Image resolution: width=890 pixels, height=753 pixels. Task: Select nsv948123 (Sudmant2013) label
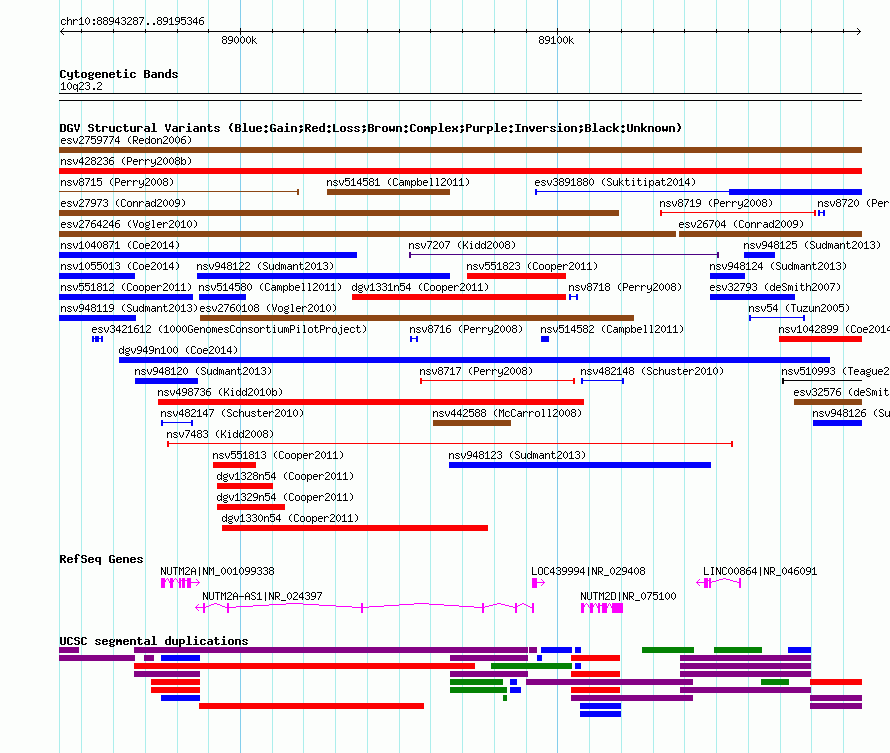coord(517,455)
